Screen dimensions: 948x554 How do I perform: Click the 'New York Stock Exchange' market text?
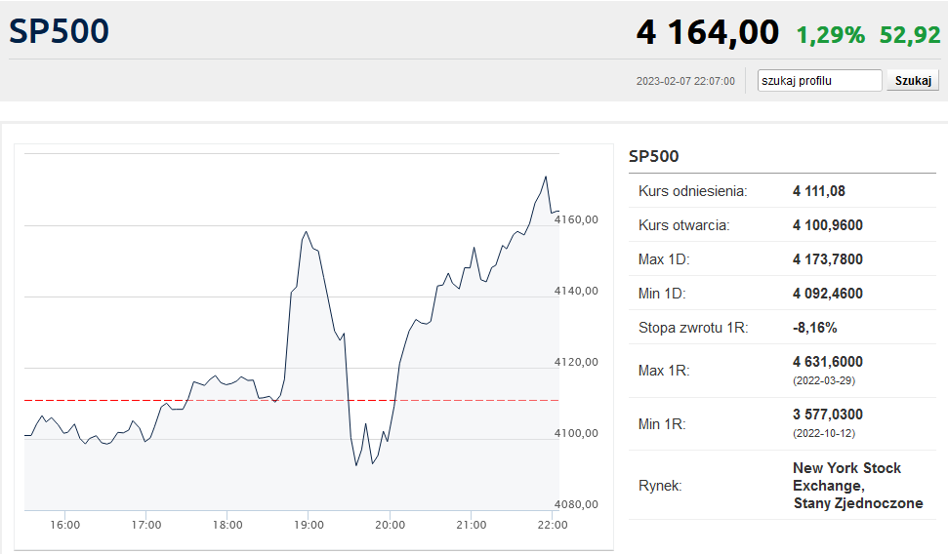(x=846, y=477)
